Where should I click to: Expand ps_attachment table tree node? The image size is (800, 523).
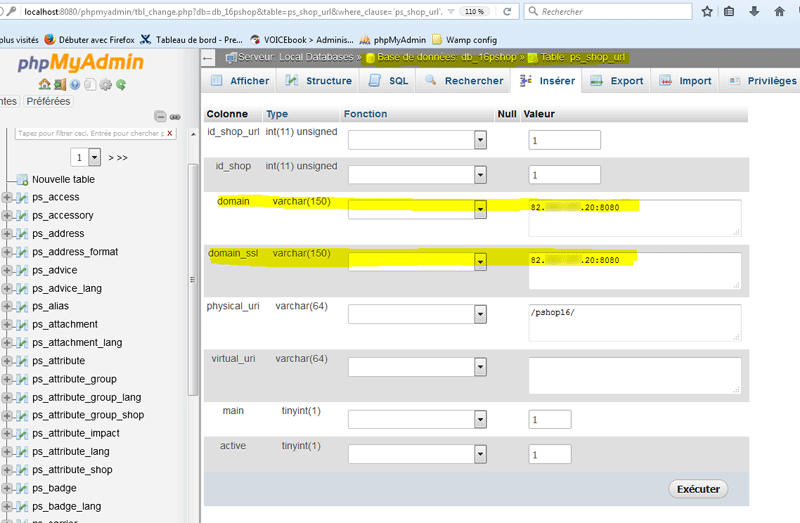click(x=7, y=325)
